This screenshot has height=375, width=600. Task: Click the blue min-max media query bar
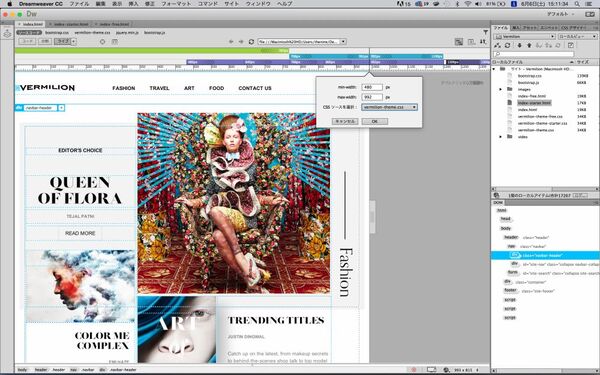[x=366, y=56]
